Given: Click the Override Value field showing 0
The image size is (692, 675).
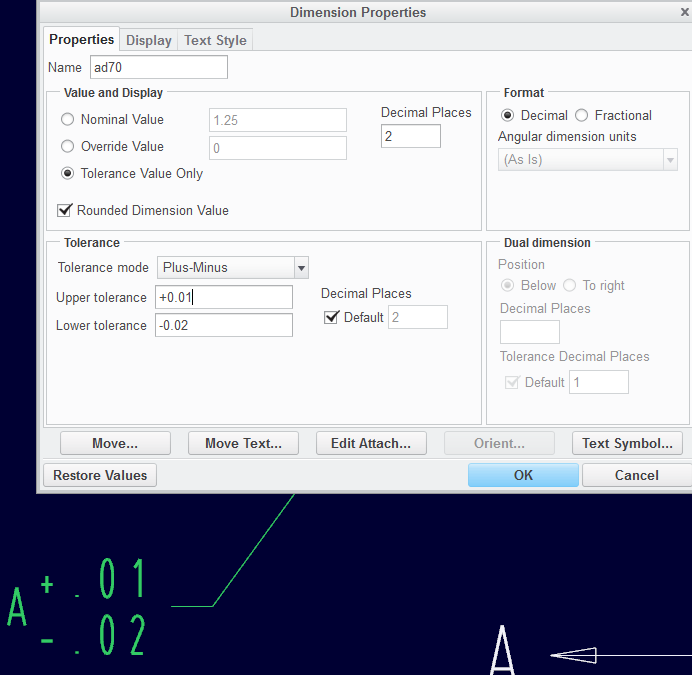Looking at the screenshot, I should click(278, 148).
